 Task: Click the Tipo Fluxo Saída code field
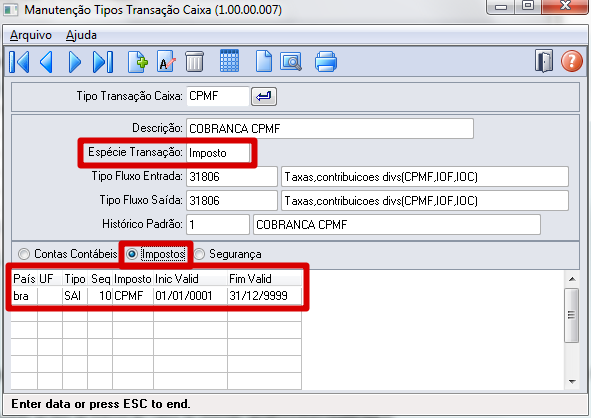pos(232,201)
